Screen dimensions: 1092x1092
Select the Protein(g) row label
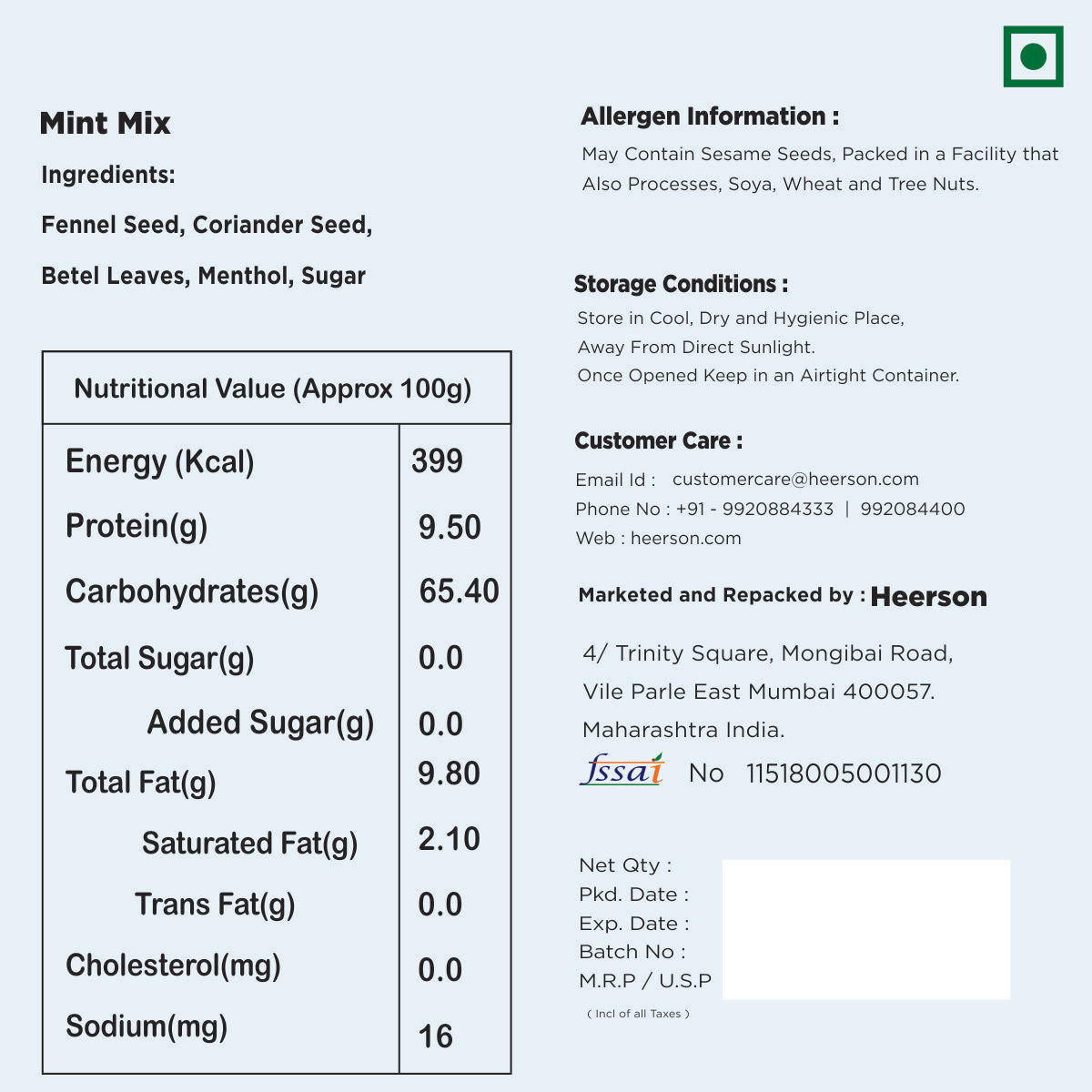(x=136, y=526)
